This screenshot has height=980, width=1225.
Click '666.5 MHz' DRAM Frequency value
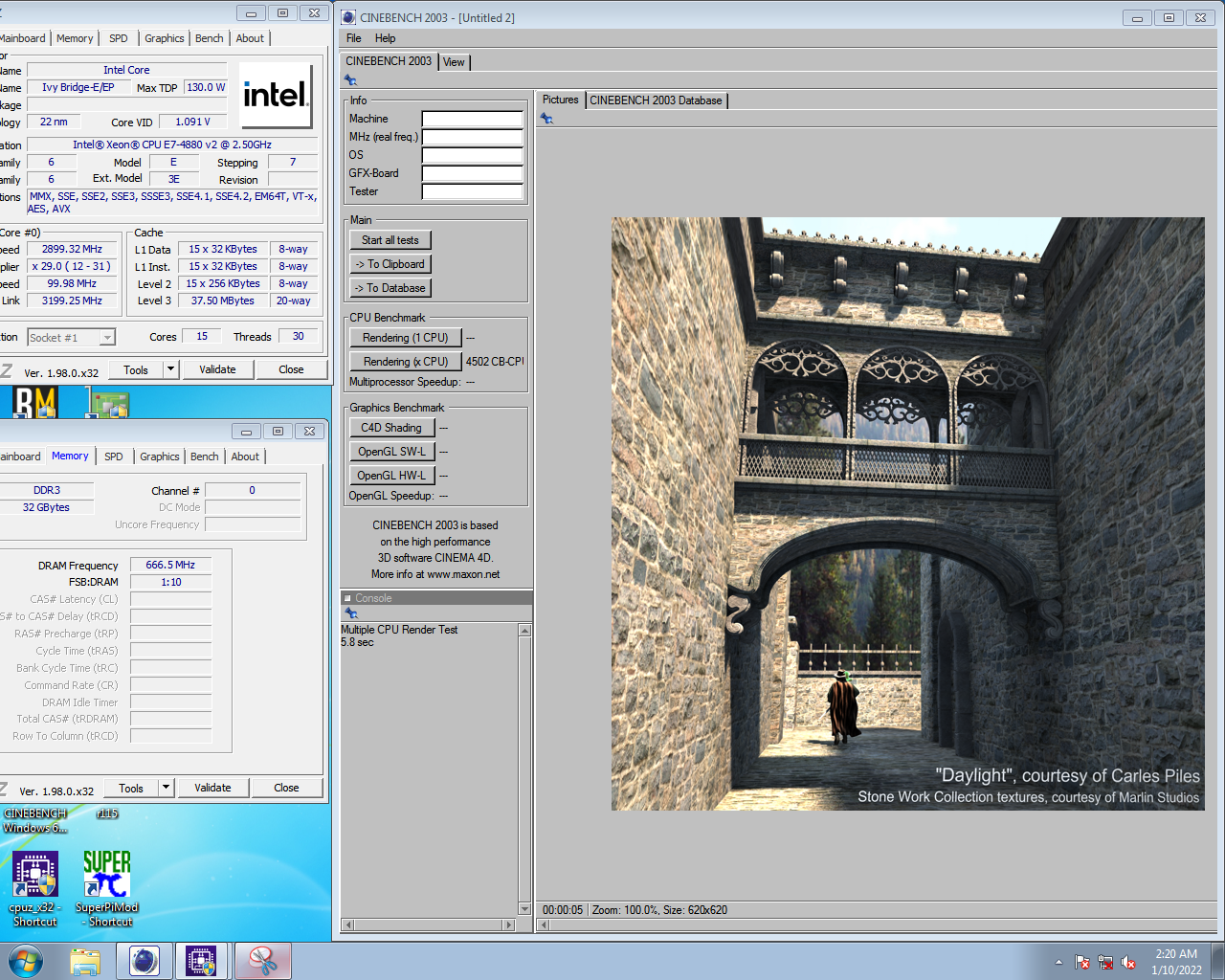click(170, 565)
